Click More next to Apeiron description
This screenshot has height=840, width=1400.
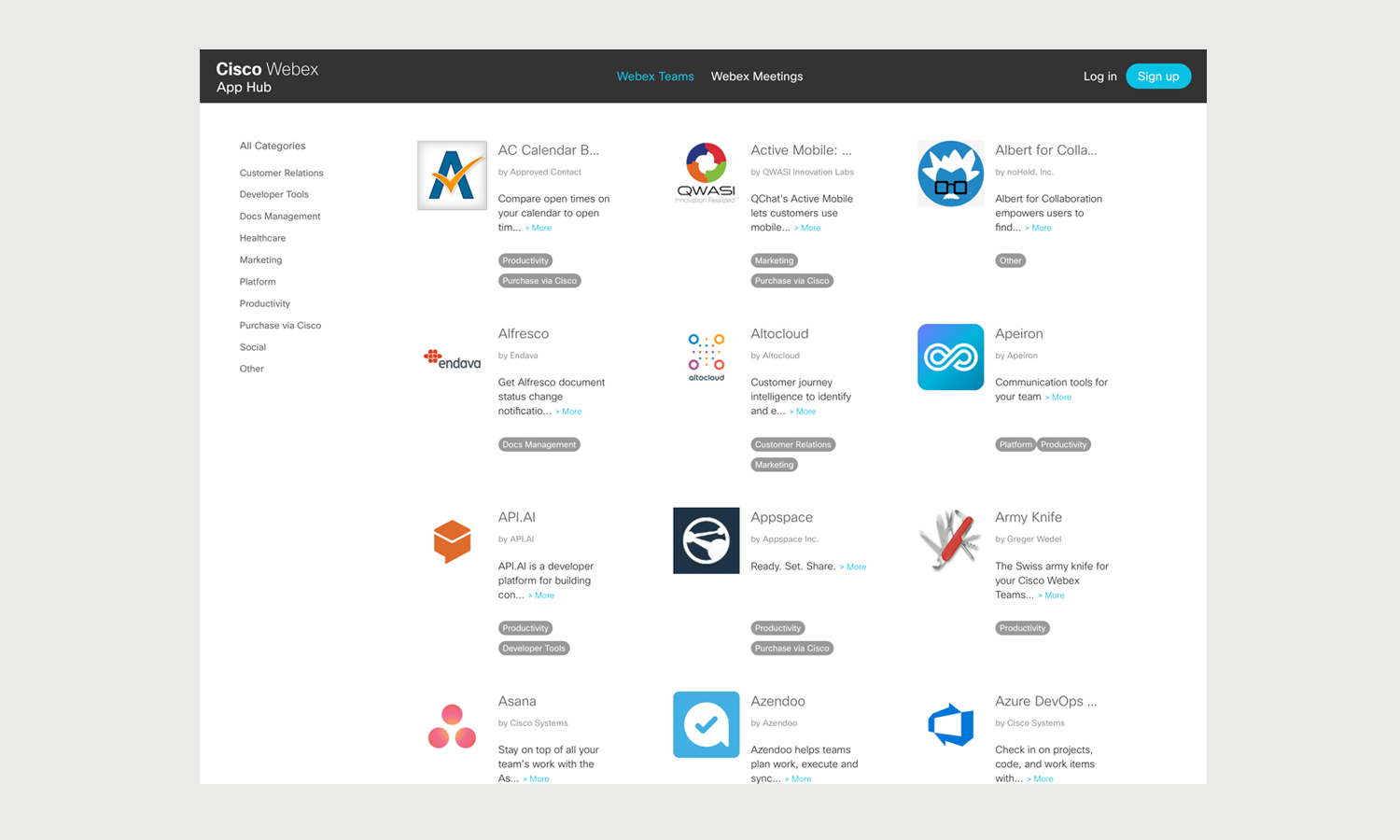pos(1058,398)
